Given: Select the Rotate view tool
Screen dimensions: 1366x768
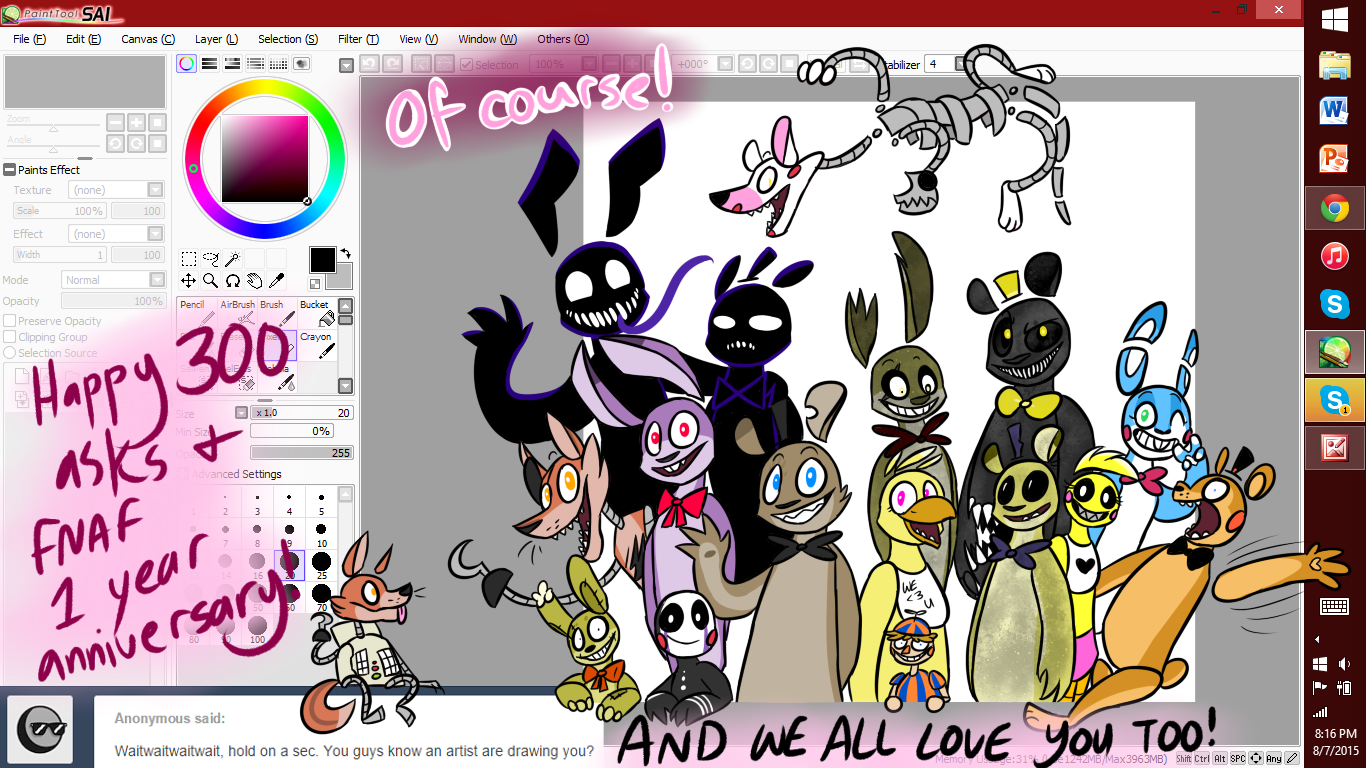Looking at the screenshot, I should [232, 281].
